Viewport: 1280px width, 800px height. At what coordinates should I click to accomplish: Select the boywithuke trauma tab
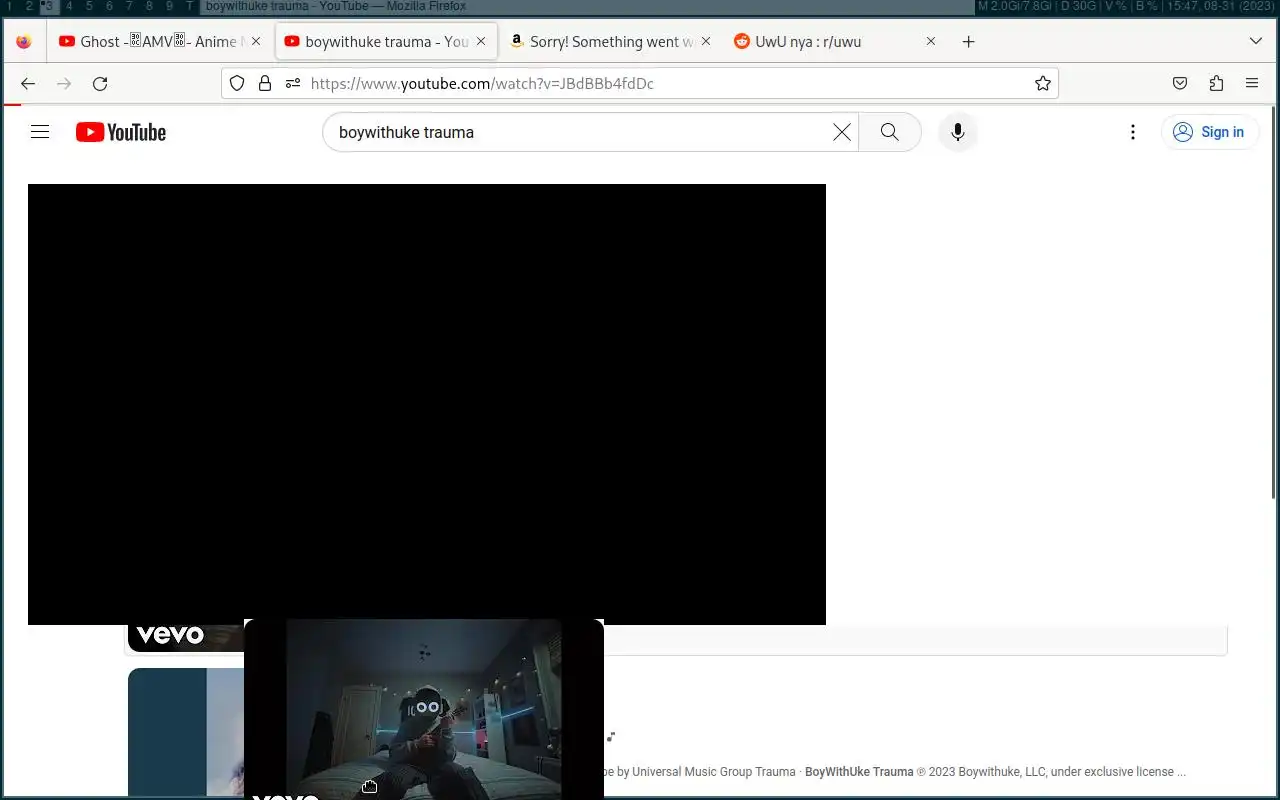click(386, 41)
